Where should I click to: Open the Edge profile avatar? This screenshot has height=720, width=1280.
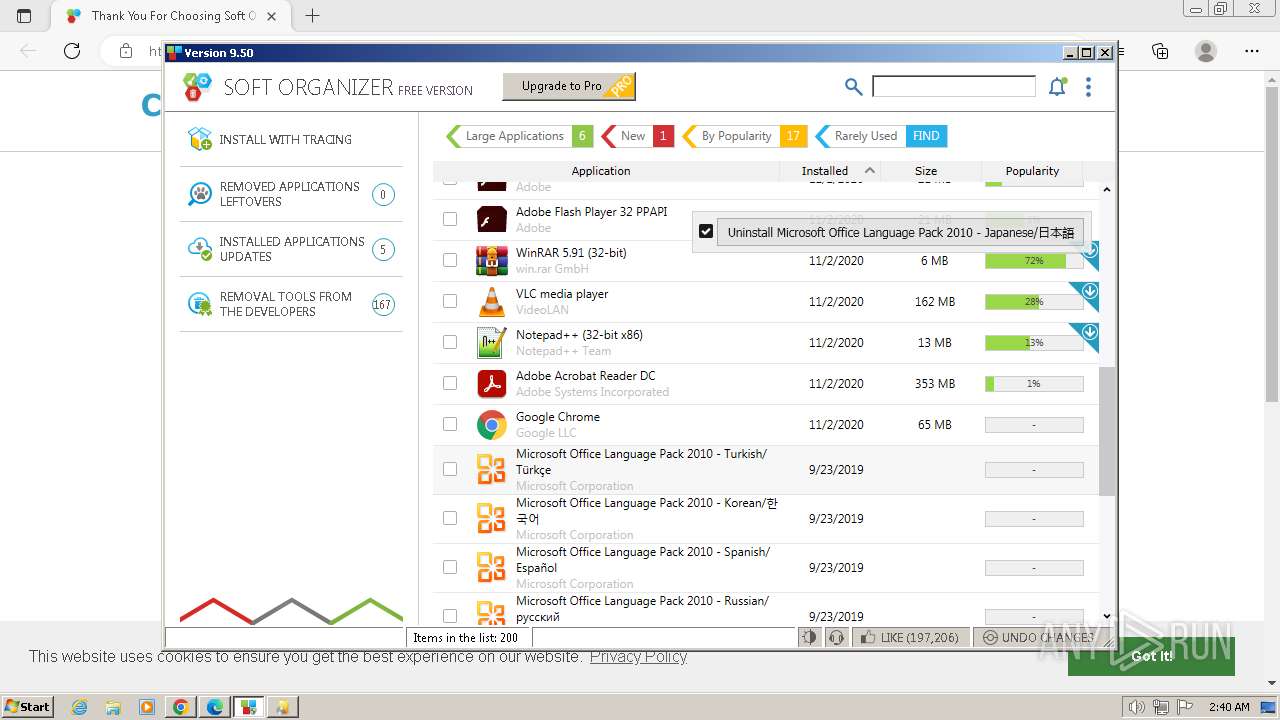[1206, 51]
